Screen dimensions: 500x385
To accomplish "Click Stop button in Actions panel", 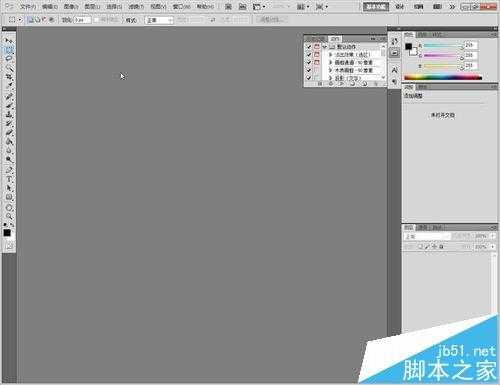I will click(x=320, y=84).
